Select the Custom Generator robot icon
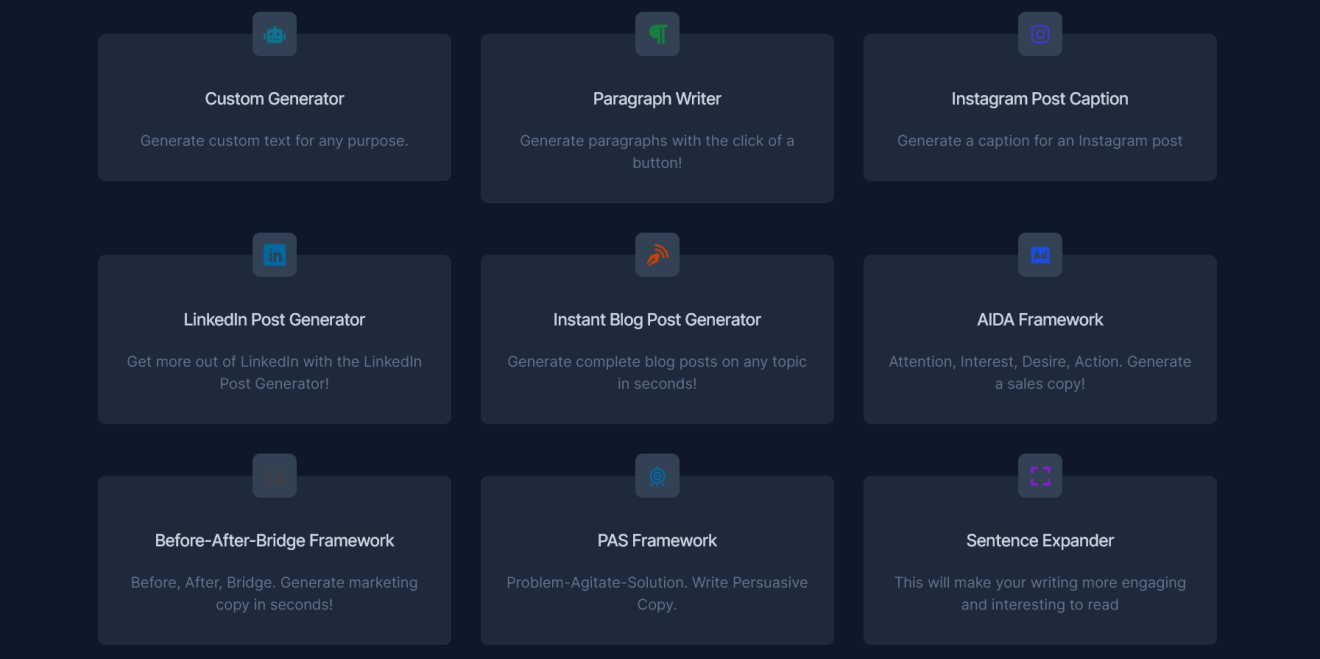 274,33
